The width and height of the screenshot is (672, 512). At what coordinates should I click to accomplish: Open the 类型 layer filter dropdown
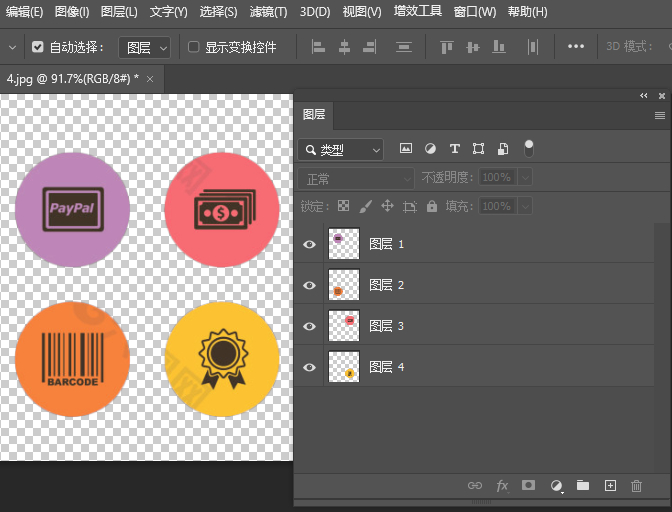coord(341,150)
